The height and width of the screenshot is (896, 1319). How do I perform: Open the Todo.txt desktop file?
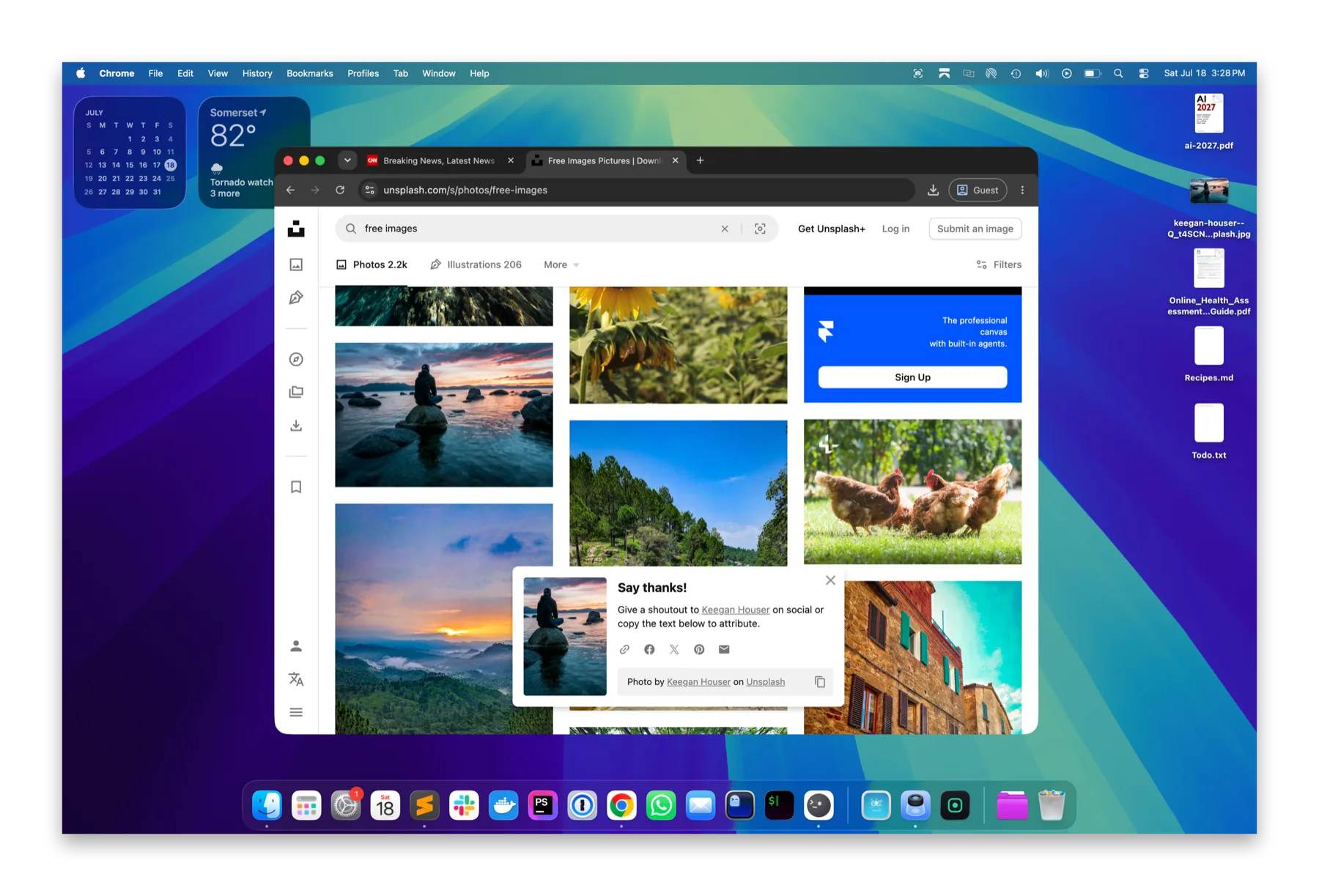tap(1208, 432)
